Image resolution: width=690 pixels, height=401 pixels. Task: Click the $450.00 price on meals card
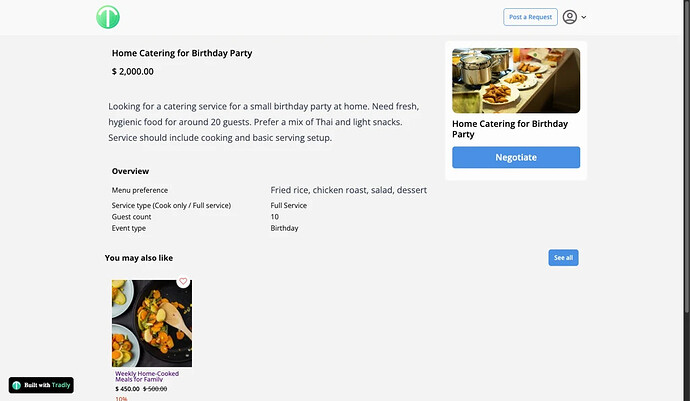point(127,389)
